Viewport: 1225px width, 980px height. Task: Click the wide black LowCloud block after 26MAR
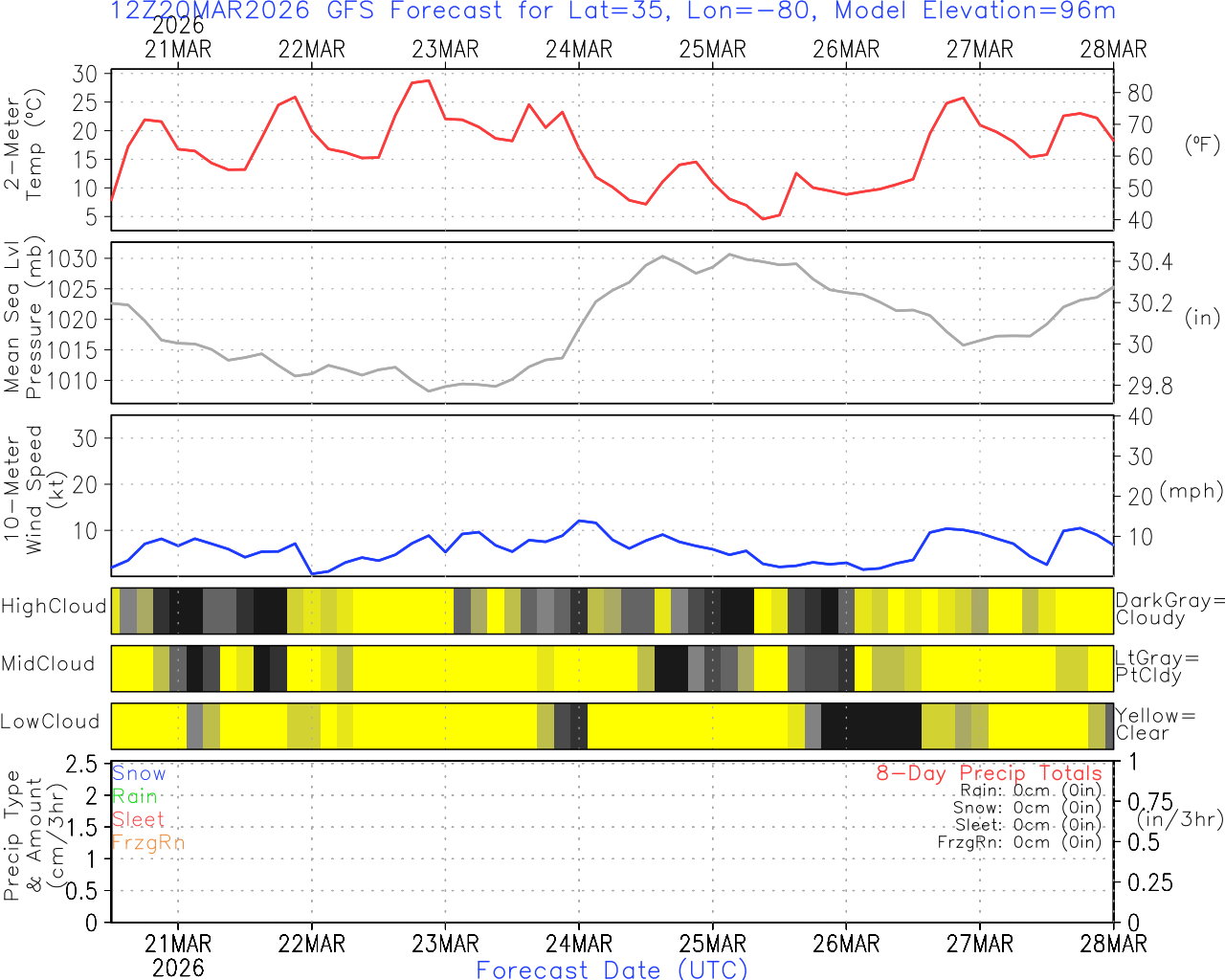click(871, 726)
